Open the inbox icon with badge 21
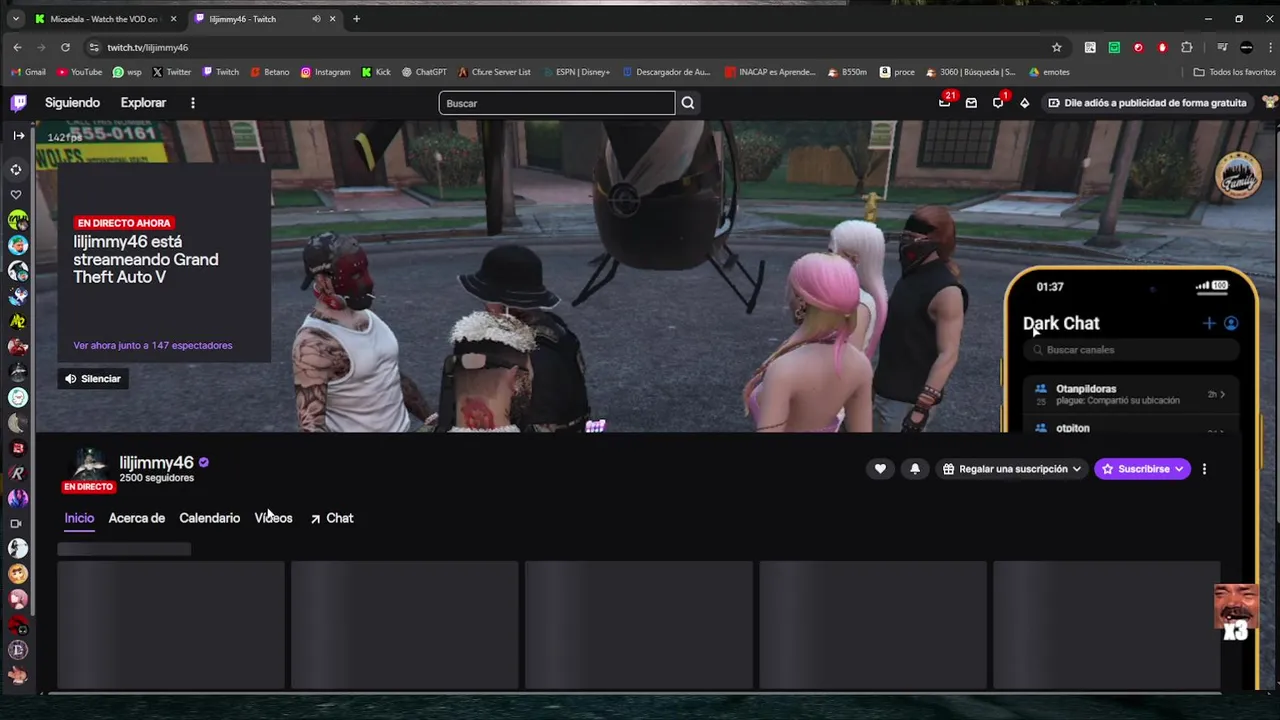The image size is (1280, 720). 945,103
